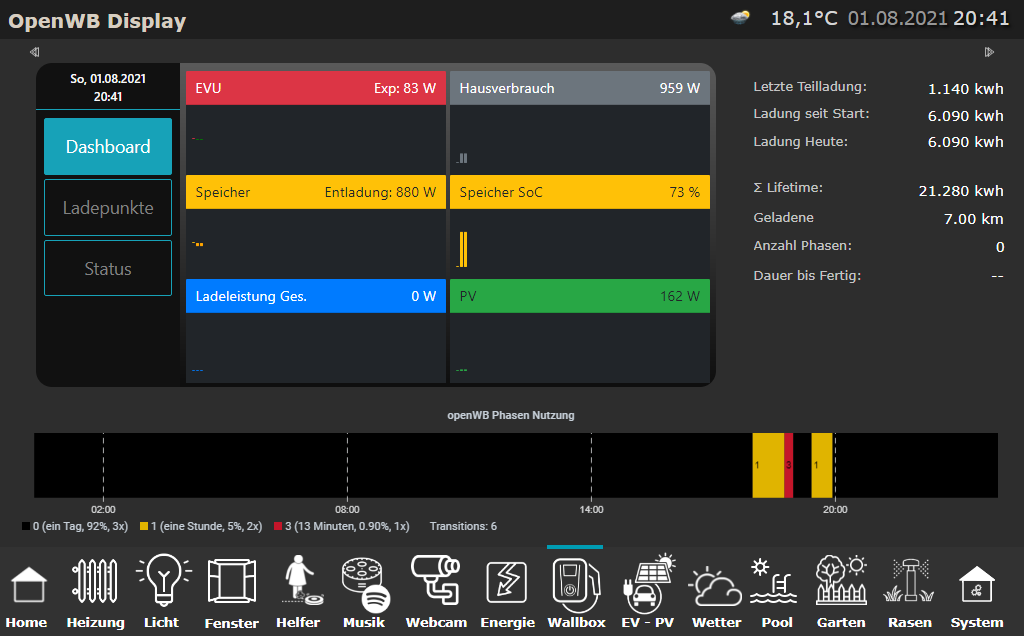Click the left arrow above the panel
This screenshot has width=1024, height=636.
click(x=35, y=52)
